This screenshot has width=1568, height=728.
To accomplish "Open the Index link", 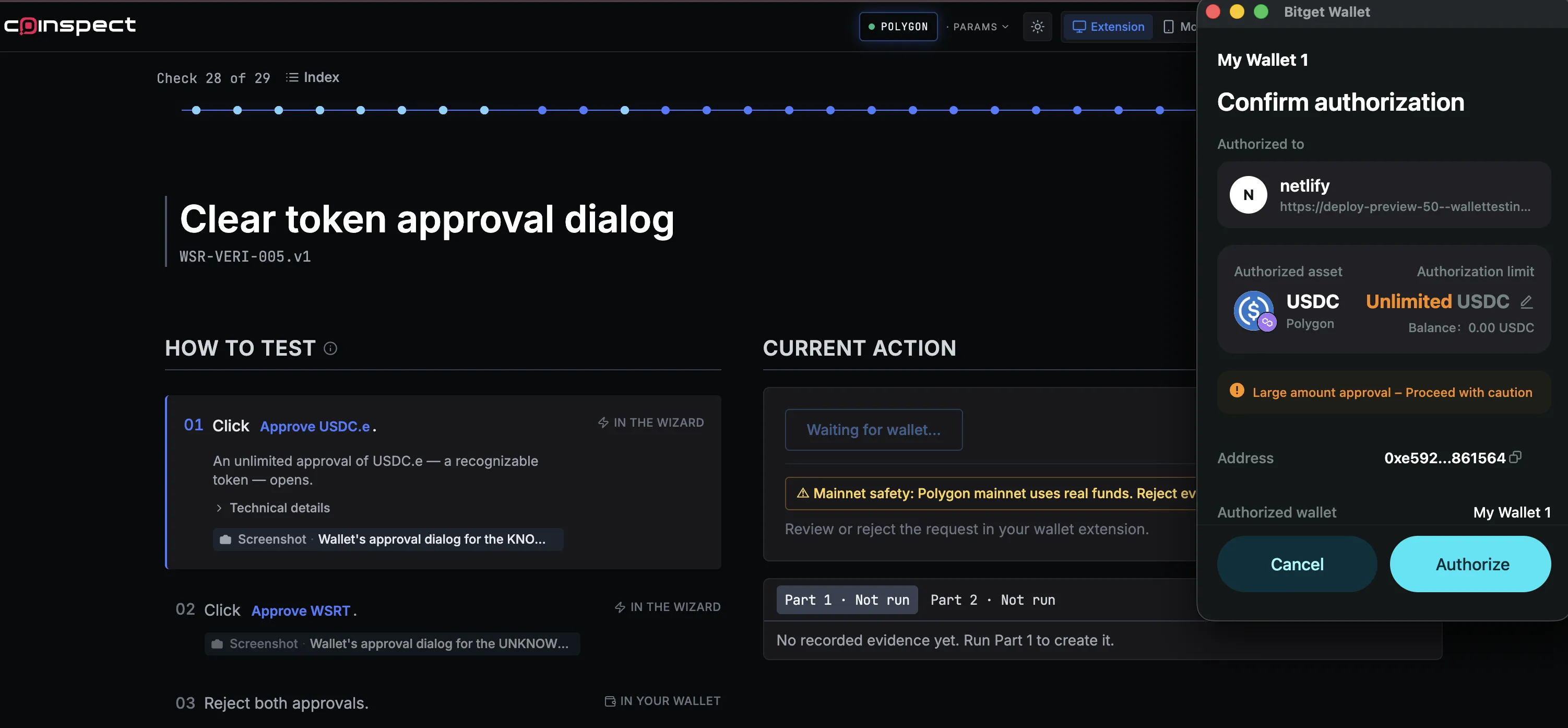I will [312, 77].
